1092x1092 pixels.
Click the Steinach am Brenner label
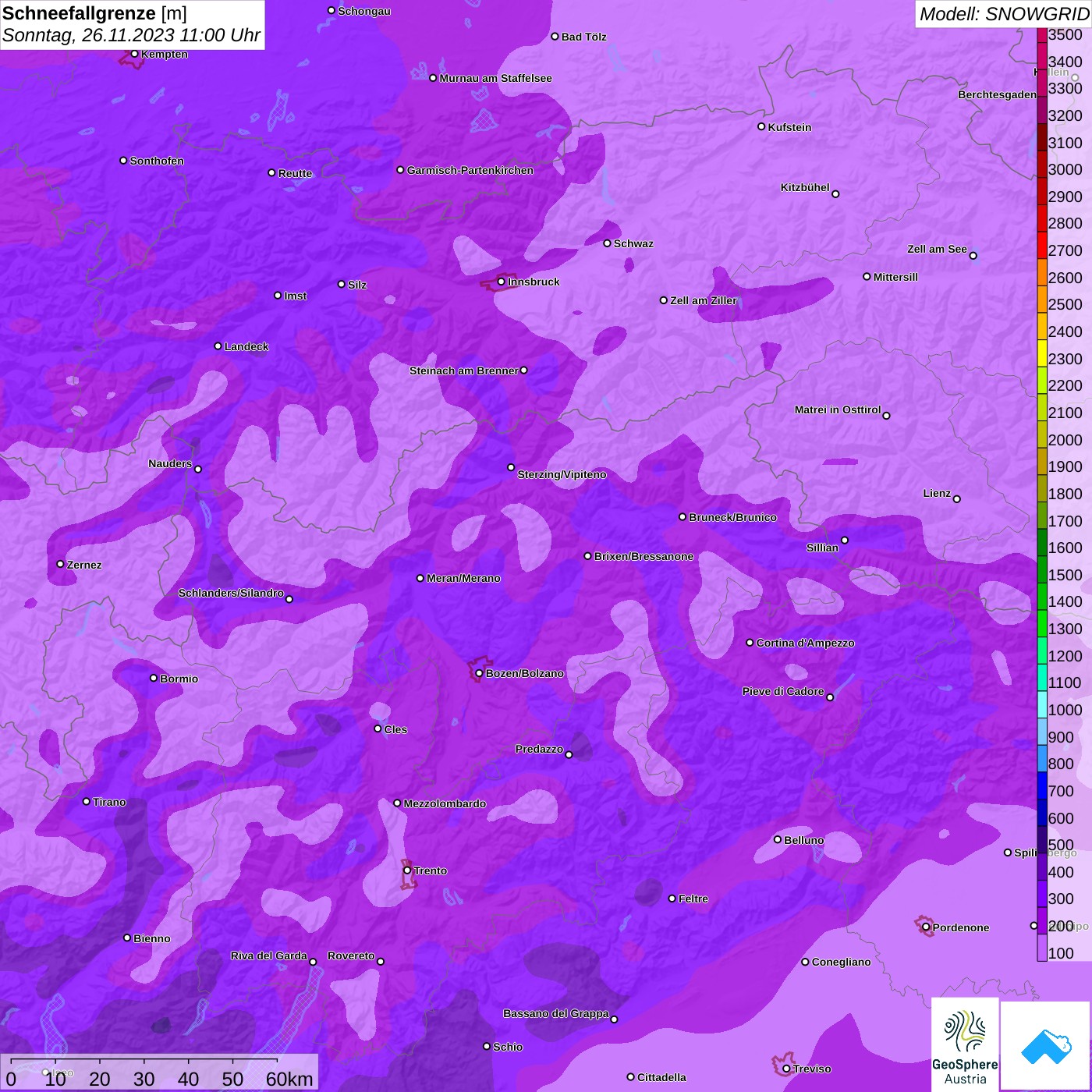[x=463, y=370]
